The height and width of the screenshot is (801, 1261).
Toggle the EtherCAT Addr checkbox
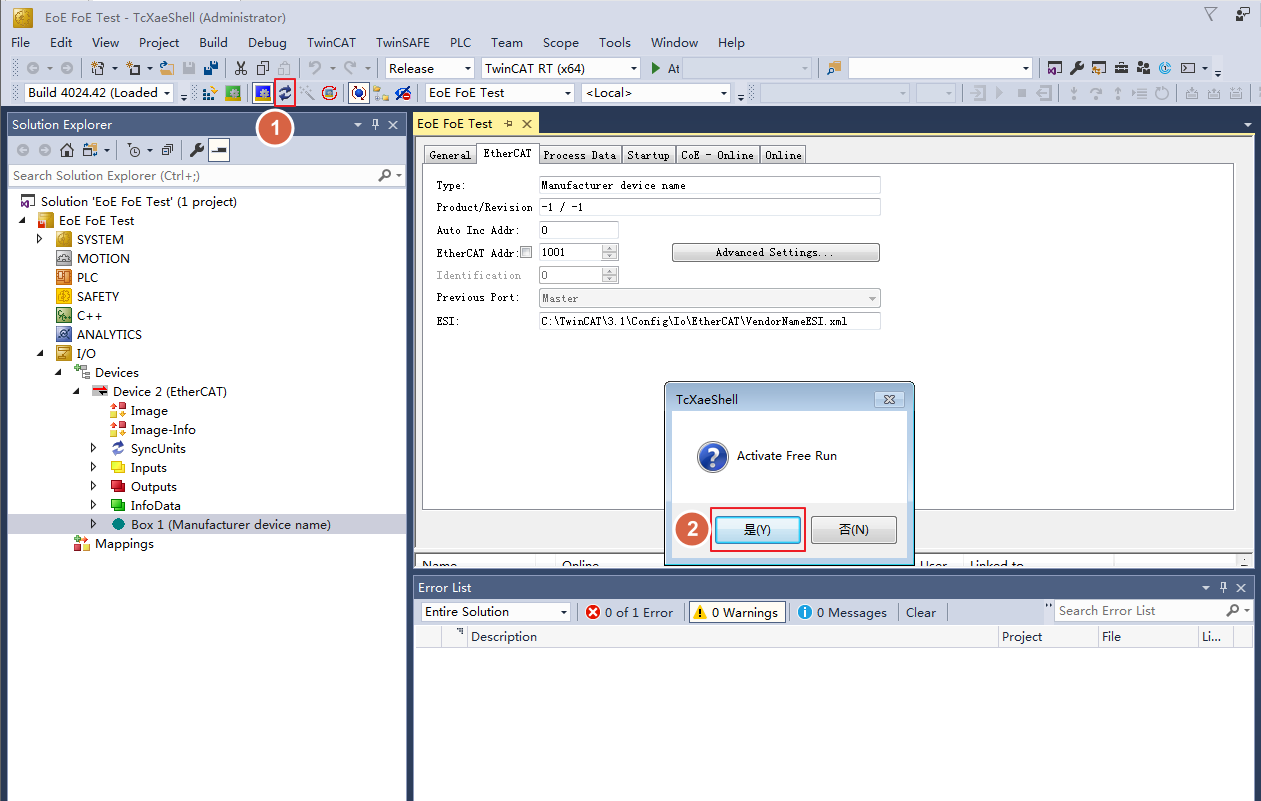526,253
